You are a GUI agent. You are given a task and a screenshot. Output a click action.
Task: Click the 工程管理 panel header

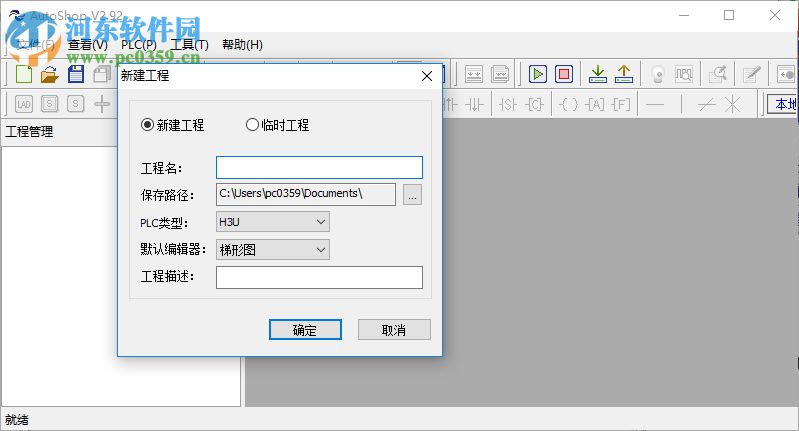click(30, 132)
